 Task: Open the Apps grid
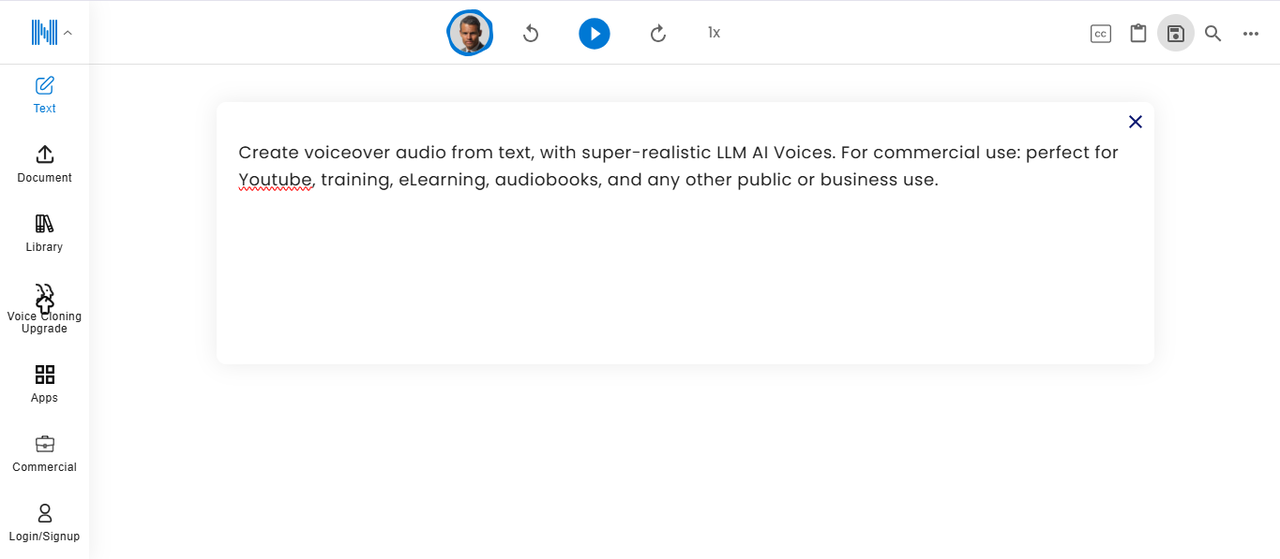coord(44,384)
